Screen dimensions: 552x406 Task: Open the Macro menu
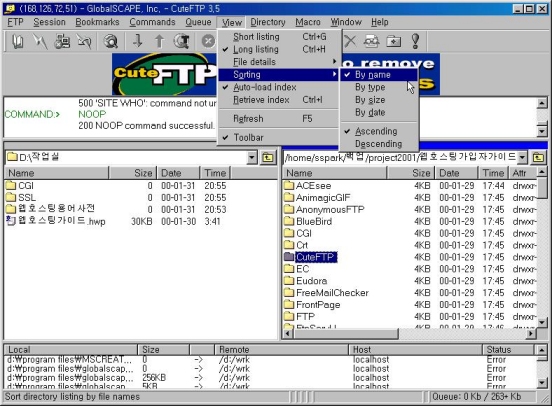308,22
